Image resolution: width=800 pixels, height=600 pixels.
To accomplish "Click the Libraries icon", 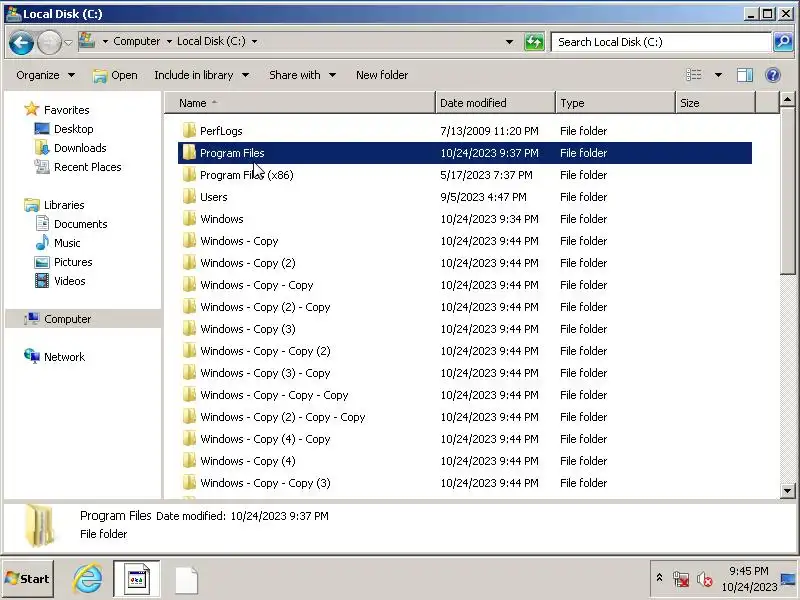I will pyautogui.click(x=32, y=205).
